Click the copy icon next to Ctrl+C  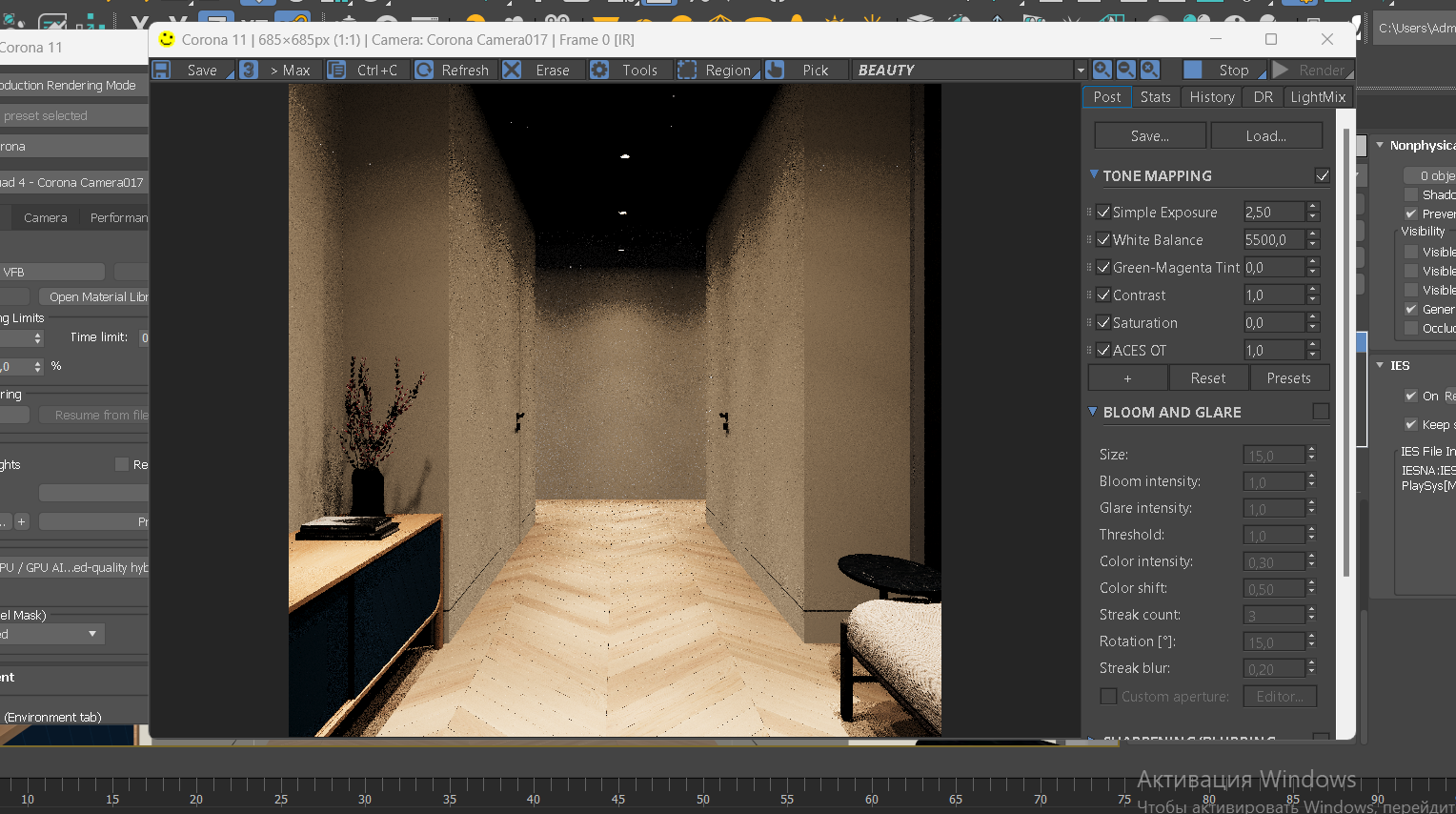pos(336,70)
